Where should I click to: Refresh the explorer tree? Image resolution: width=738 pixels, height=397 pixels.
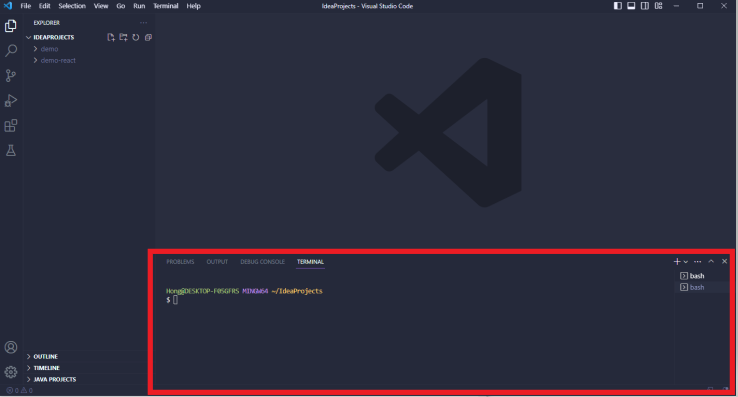click(136, 37)
